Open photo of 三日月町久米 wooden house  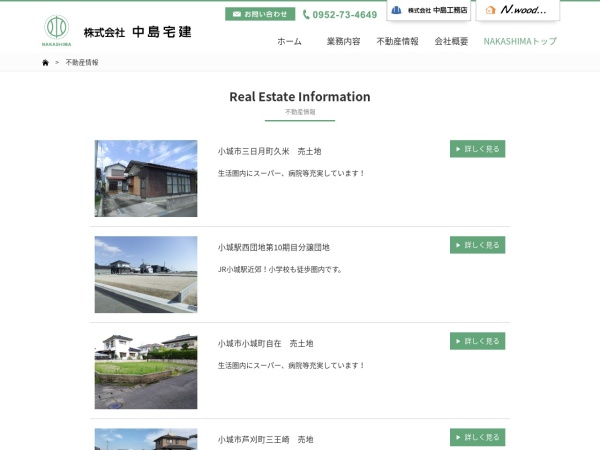(146, 178)
